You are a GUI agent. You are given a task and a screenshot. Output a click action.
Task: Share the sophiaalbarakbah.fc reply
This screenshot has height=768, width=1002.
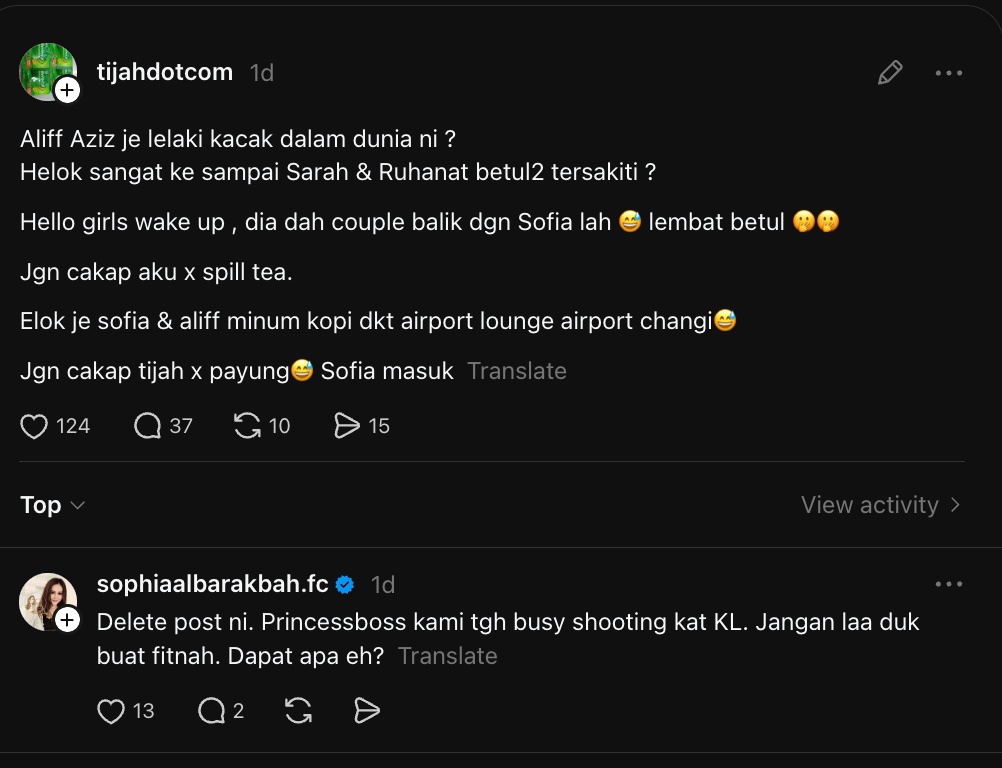tap(367, 711)
